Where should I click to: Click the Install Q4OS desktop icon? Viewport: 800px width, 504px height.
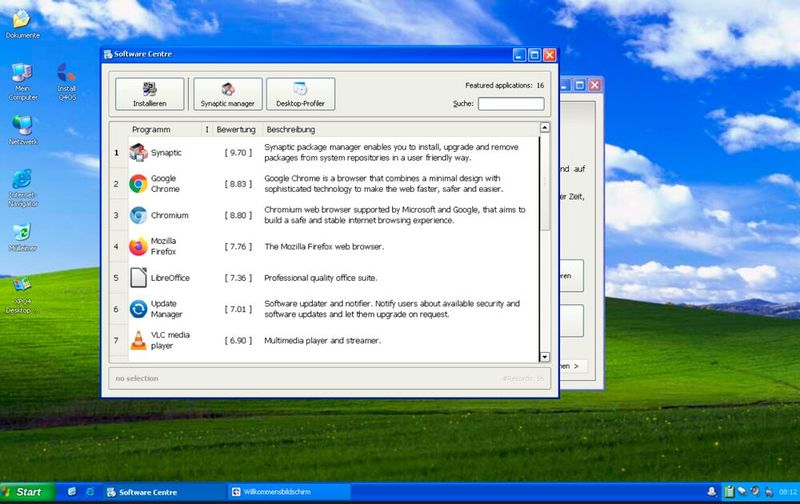tap(66, 82)
